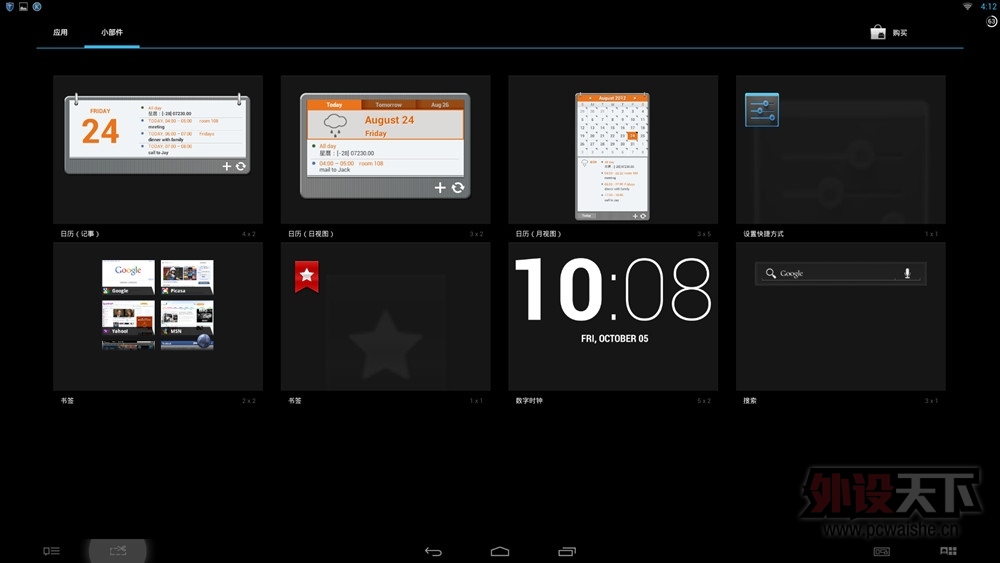Click the Yahoo! thumbnail in bookmarks widget
The width and height of the screenshot is (1000, 563).
click(x=128, y=318)
